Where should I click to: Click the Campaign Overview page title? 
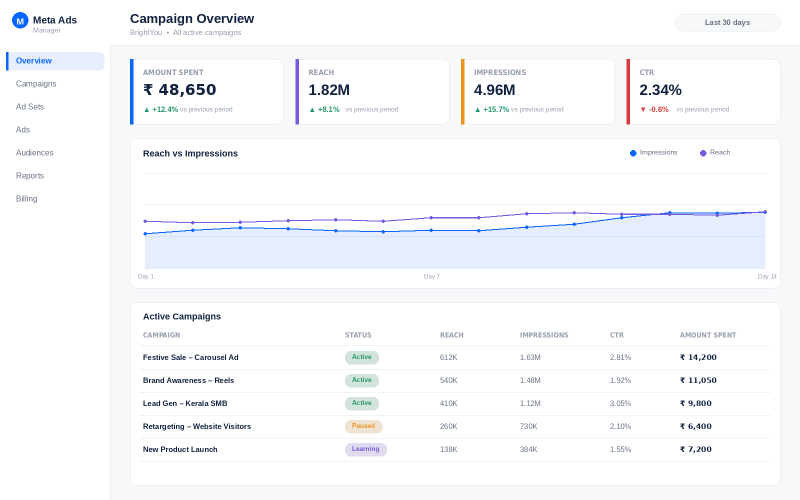tap(192, 19)
